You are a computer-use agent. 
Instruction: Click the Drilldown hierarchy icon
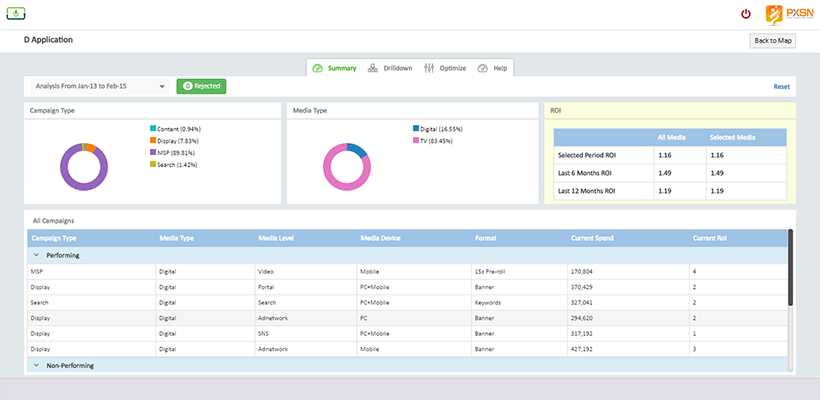[x=373, y=68]
